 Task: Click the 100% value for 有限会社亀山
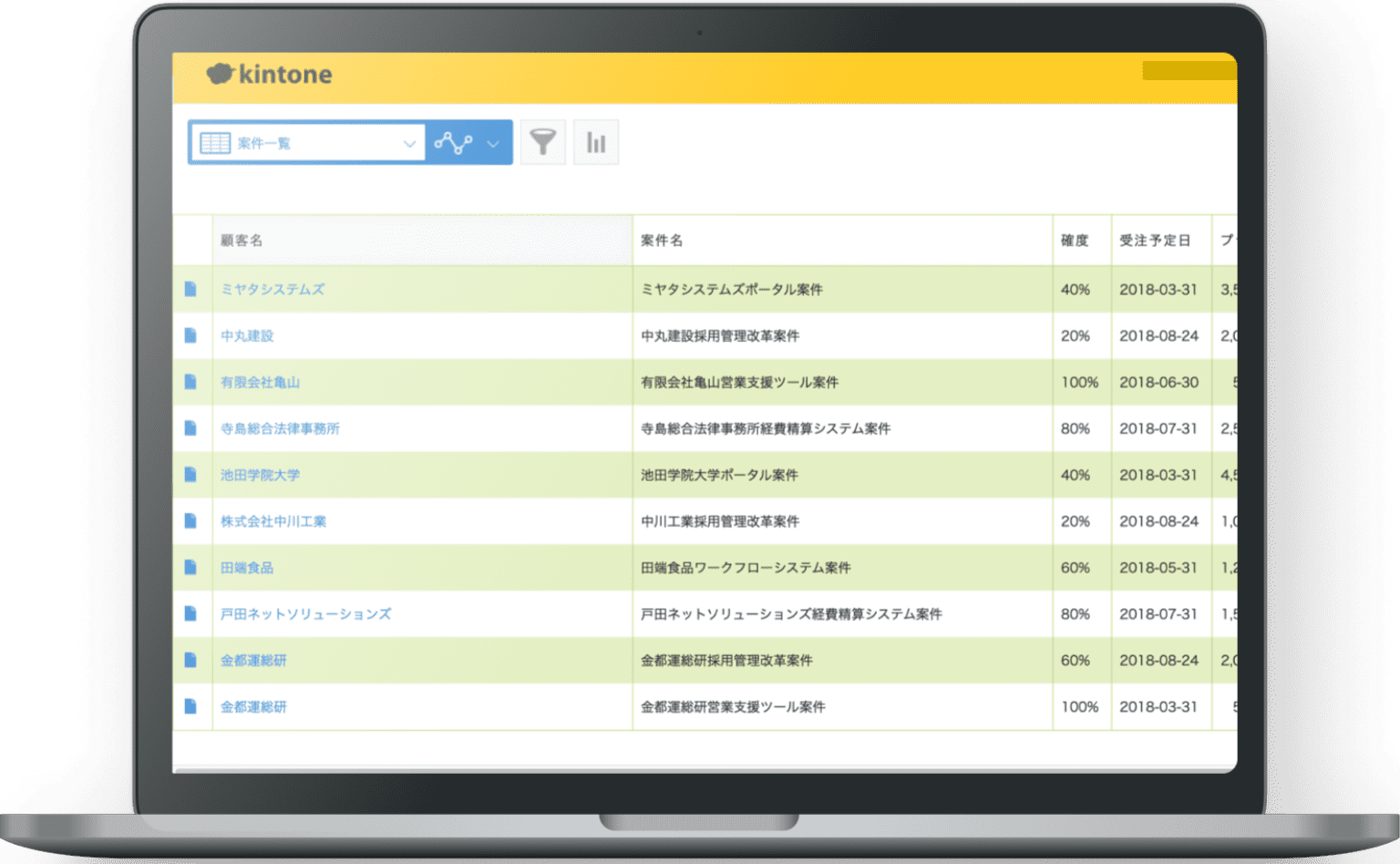point(1079,383)
